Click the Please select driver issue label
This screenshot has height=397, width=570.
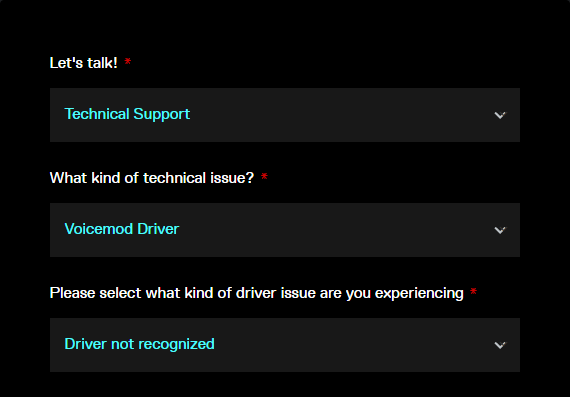click(x=257, y=293)
